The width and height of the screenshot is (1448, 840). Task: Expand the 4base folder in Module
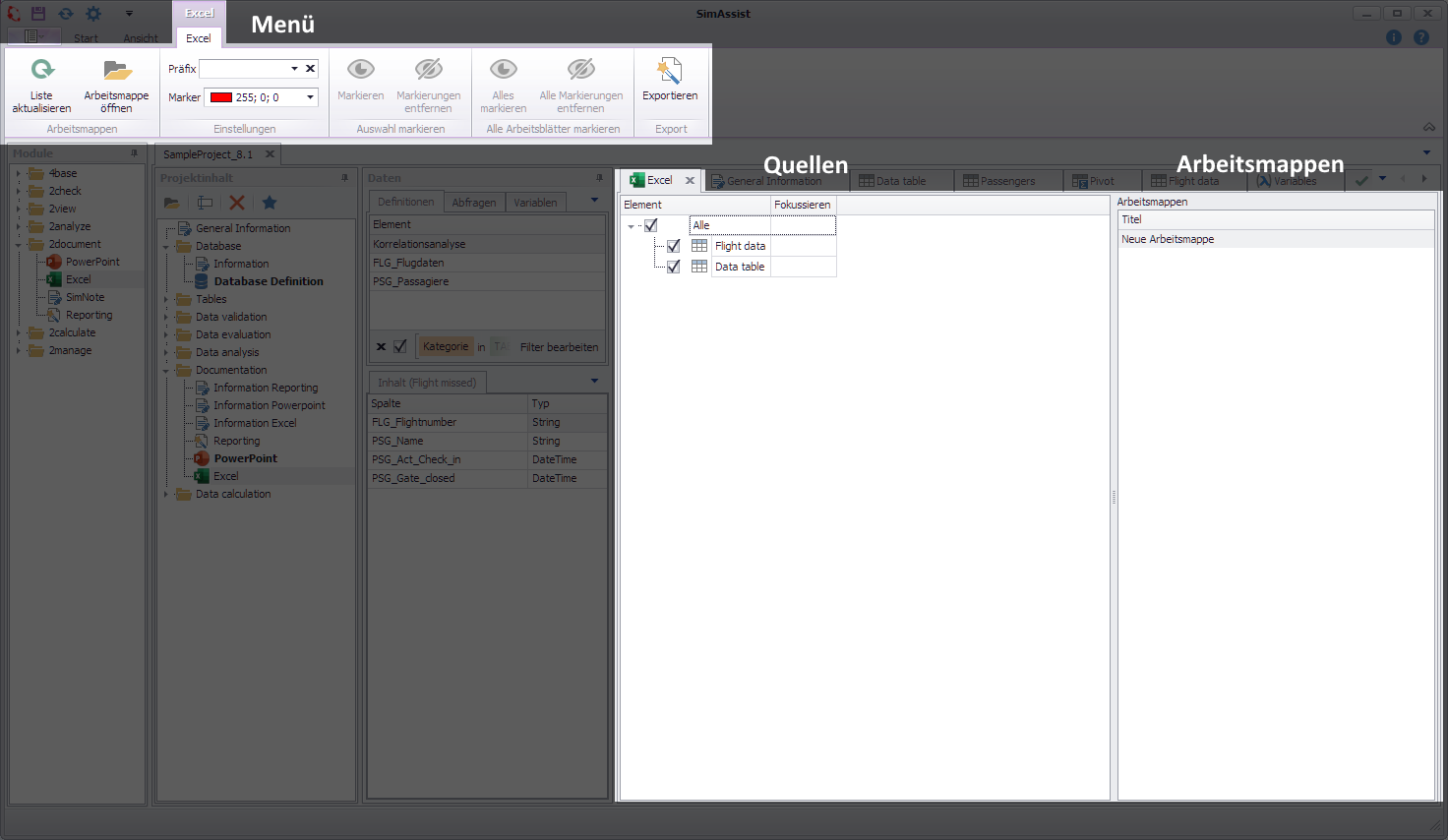point(18,173)
